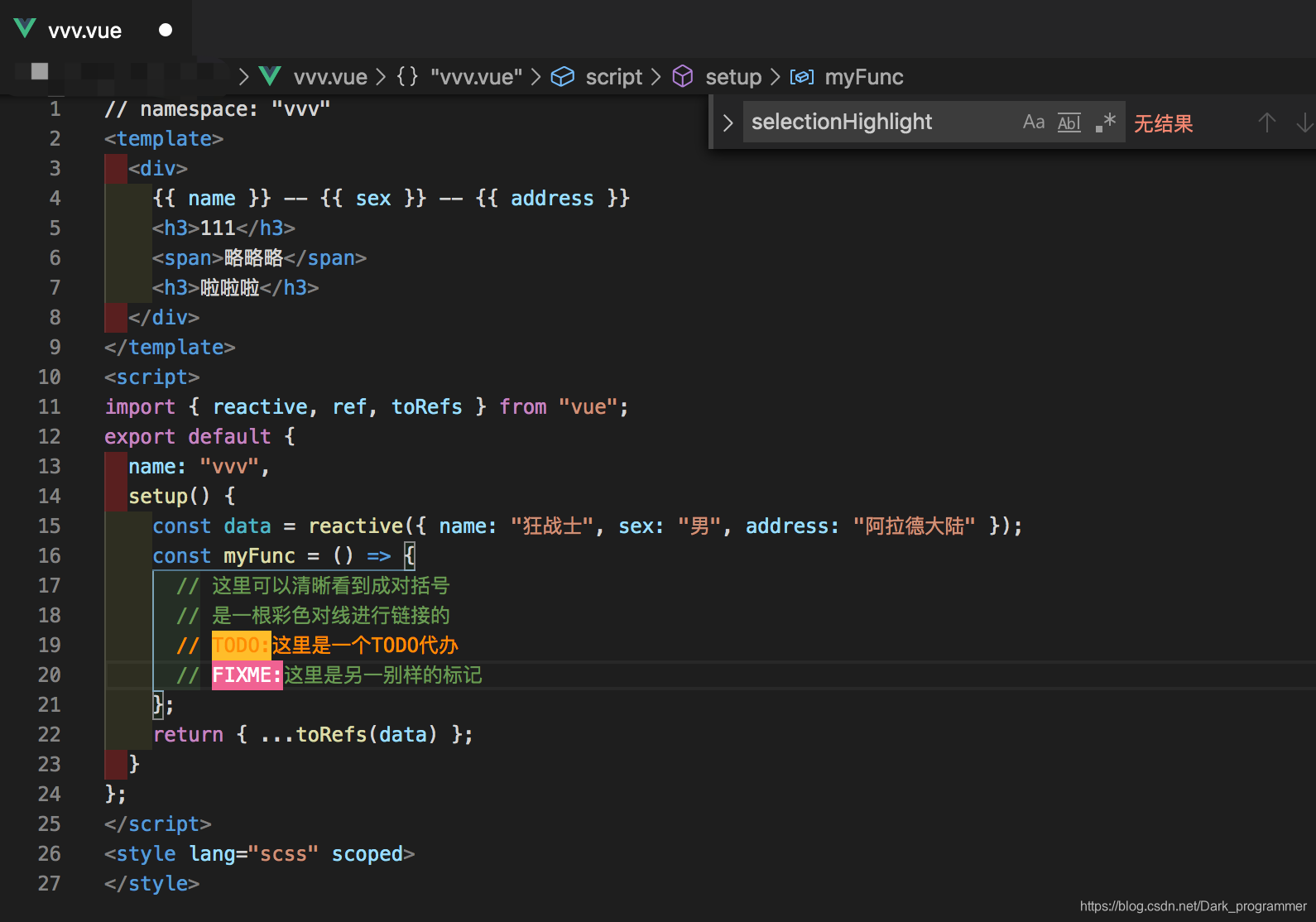
Task: Click toRefs(data) on line 22
Action: click(367, 734)
